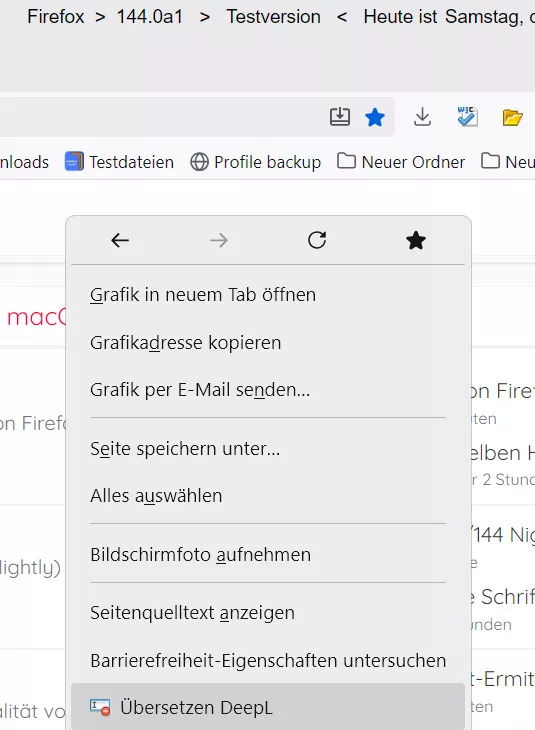Choose Grafikadresse kopieren
Screen dimensions: 535x730
(x=268, y=343)
